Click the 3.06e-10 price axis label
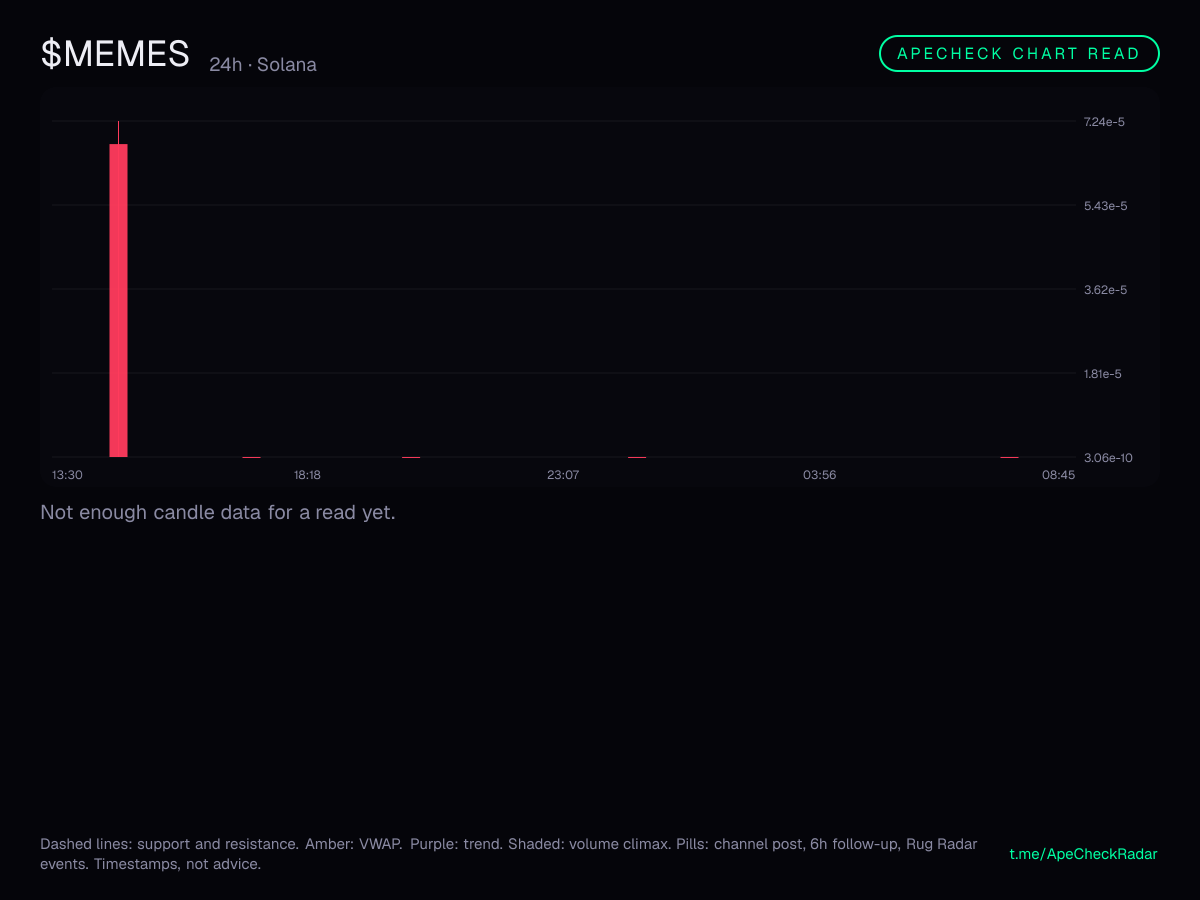The width and height of the screenshot is (1200, 900). click(1108, 458)
